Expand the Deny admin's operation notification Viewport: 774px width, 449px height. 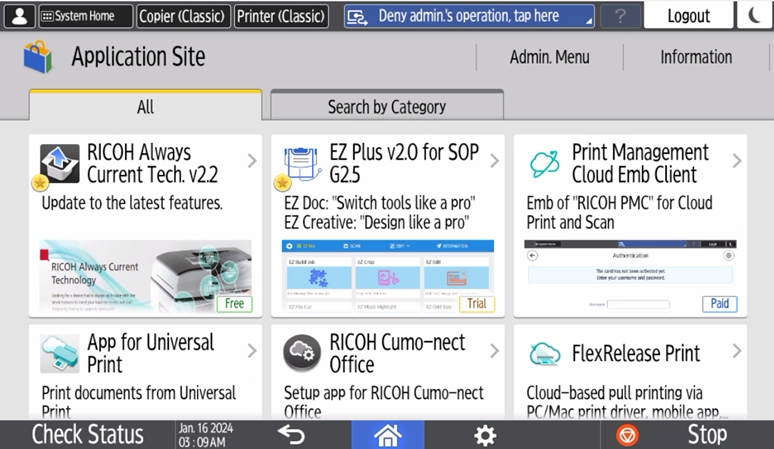coord(469,16)
